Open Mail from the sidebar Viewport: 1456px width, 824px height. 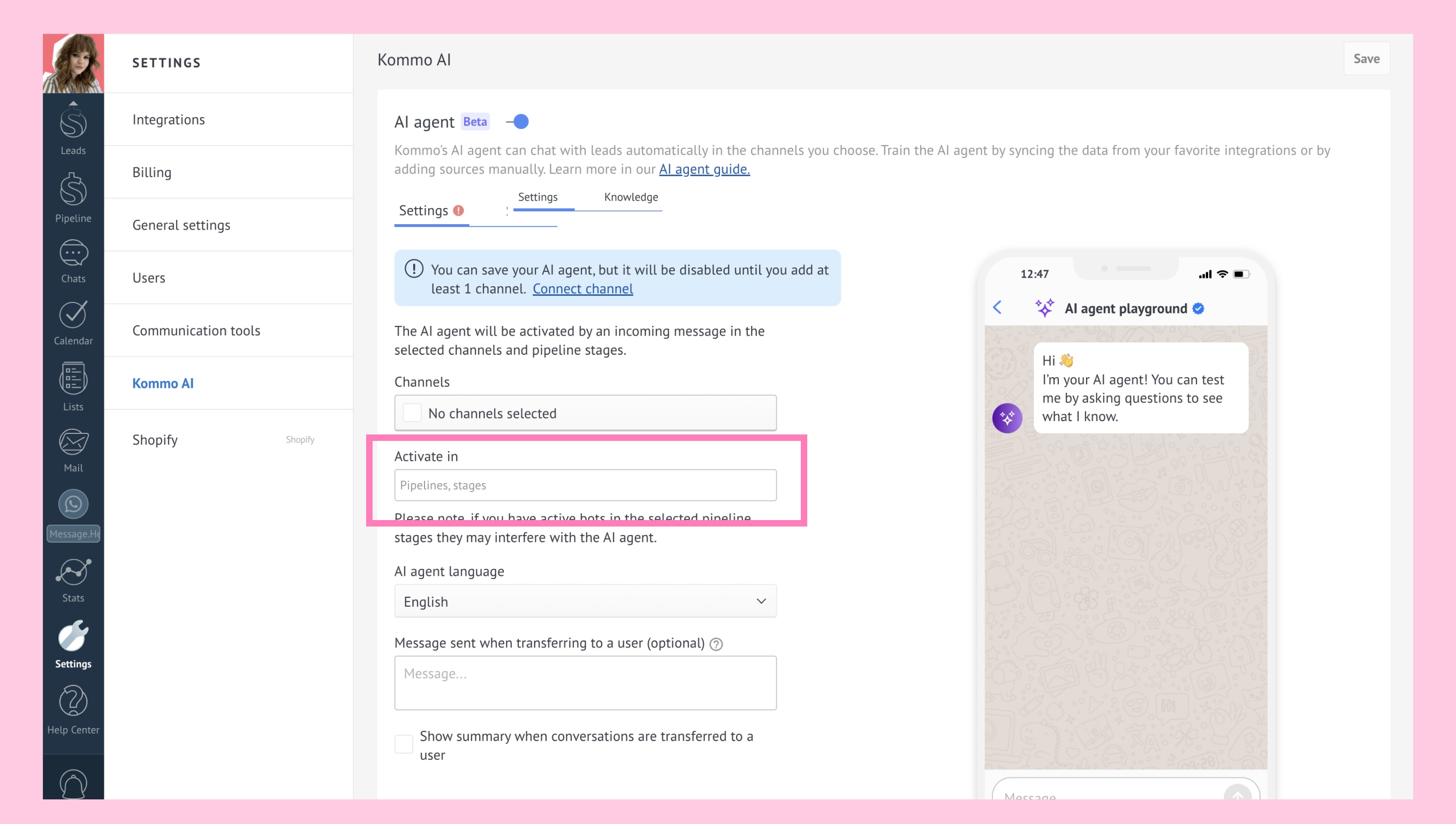click(73, 451)
